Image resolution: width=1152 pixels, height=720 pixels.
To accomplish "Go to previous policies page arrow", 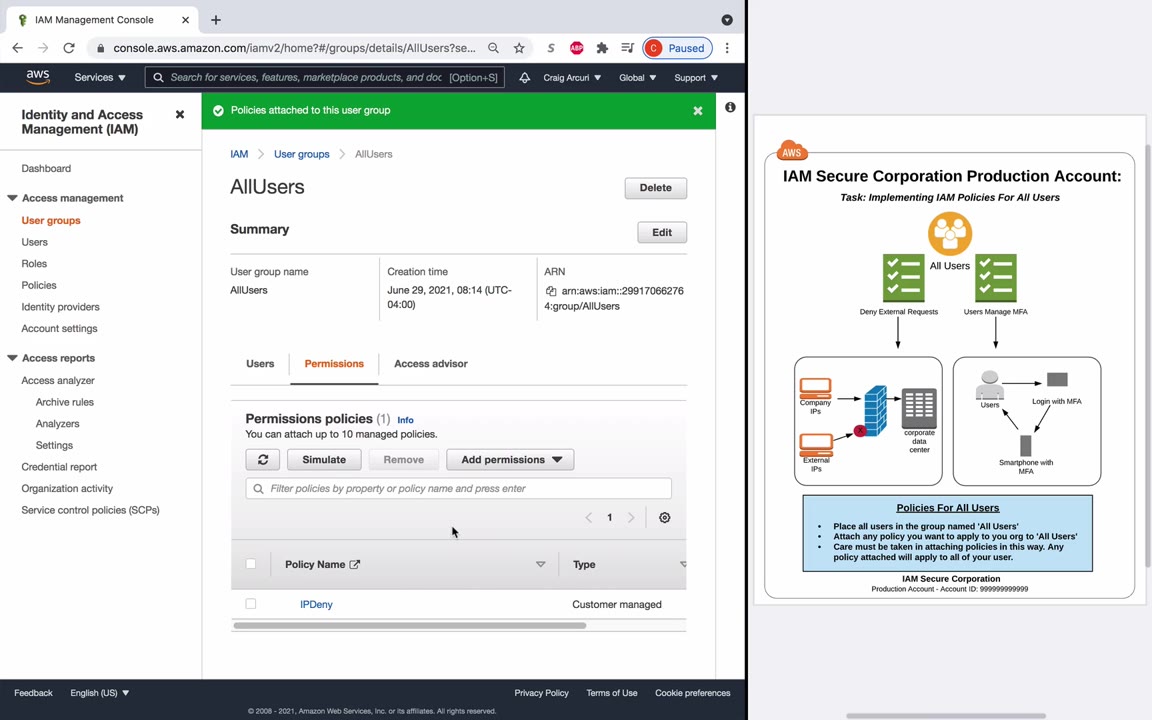I will [x=588, y=517].
